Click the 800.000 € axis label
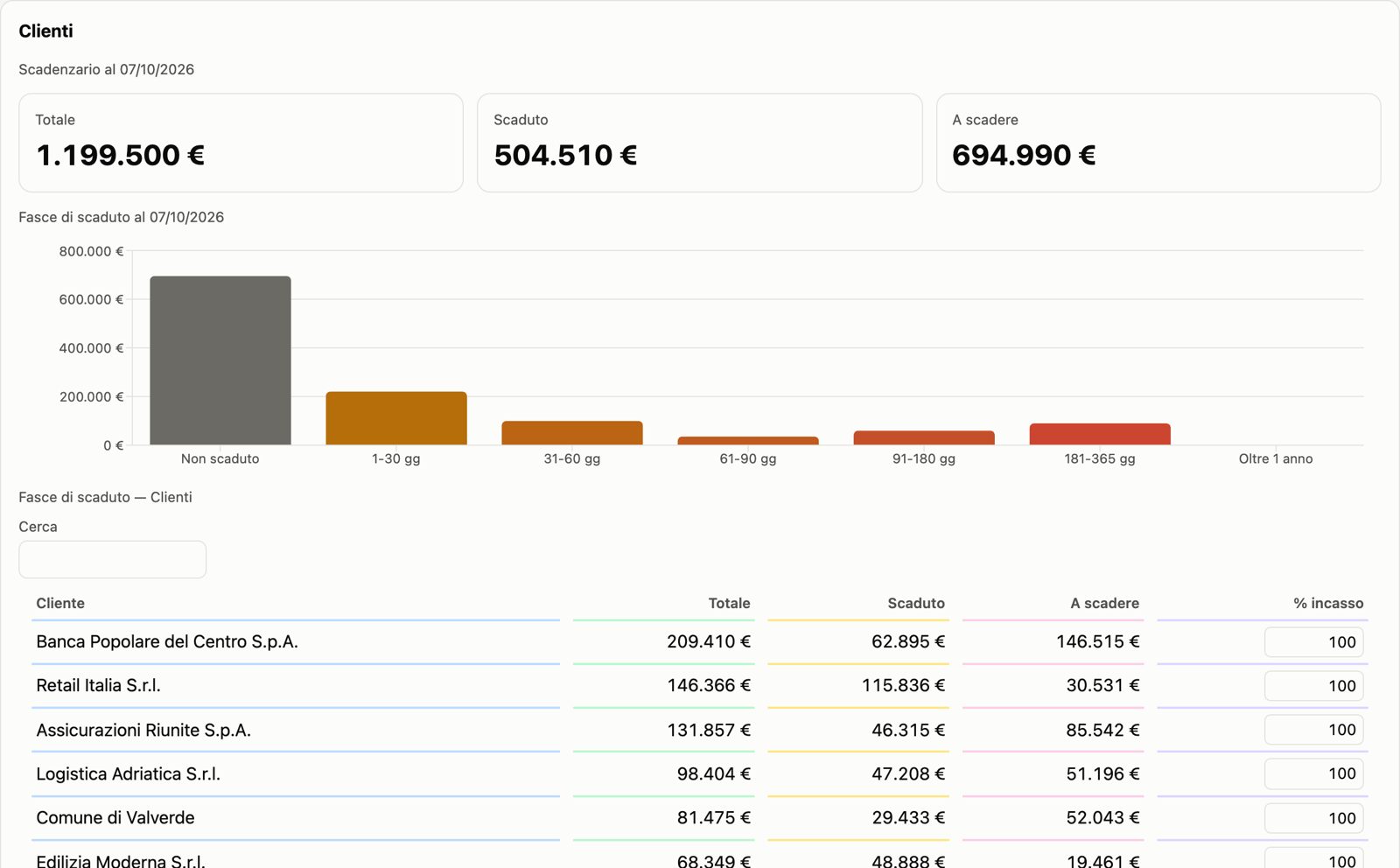 pyautogui.click(x=91, y=251)
